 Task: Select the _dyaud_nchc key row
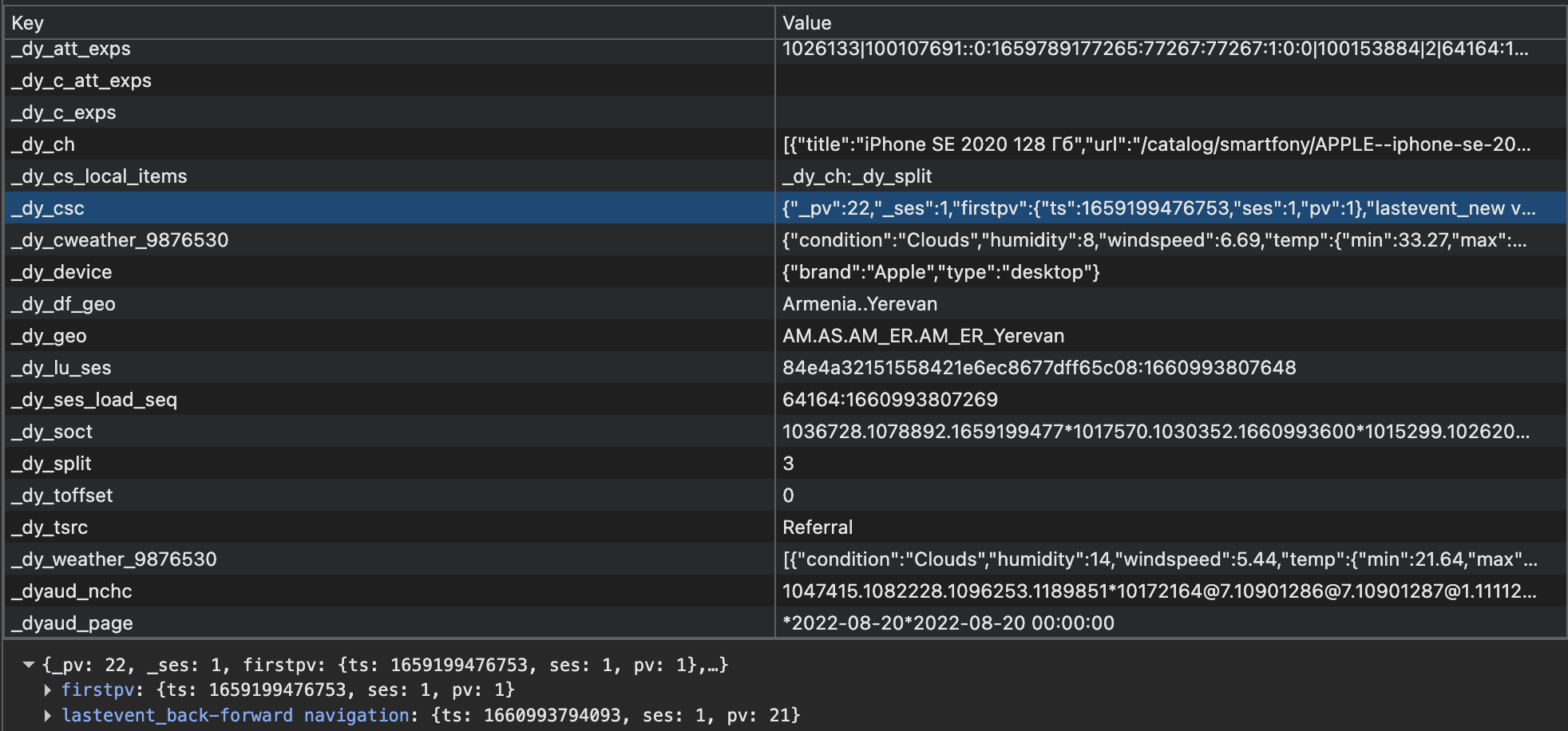72,591
